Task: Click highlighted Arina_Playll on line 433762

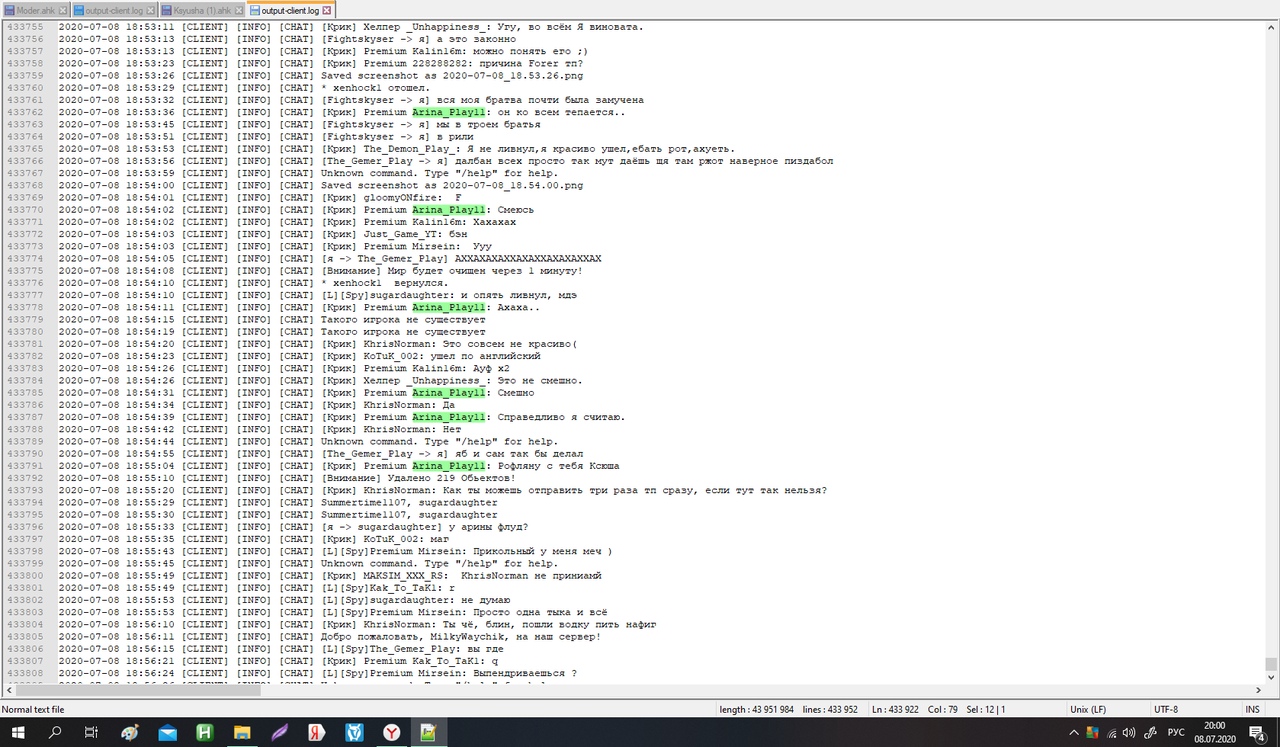Action: click(x=449, y=112)
